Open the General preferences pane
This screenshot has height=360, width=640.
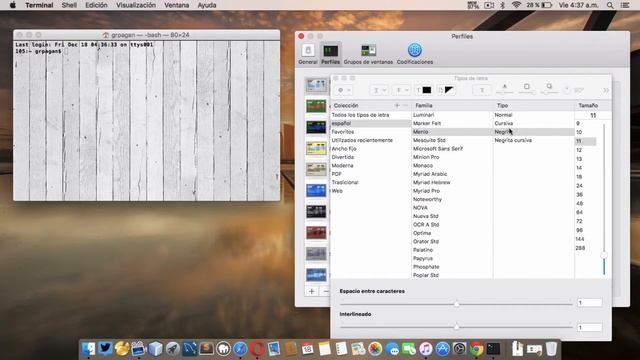click(x=308, y=54)
